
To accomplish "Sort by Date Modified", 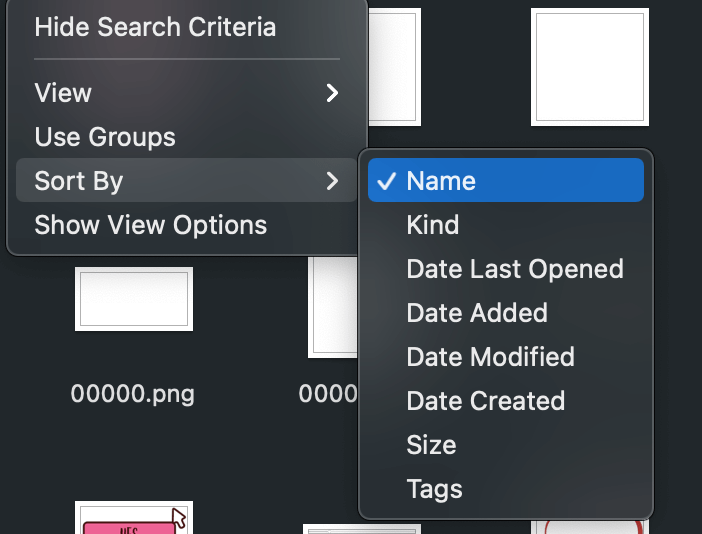I will pyautogui.click(x=490, y=357).
